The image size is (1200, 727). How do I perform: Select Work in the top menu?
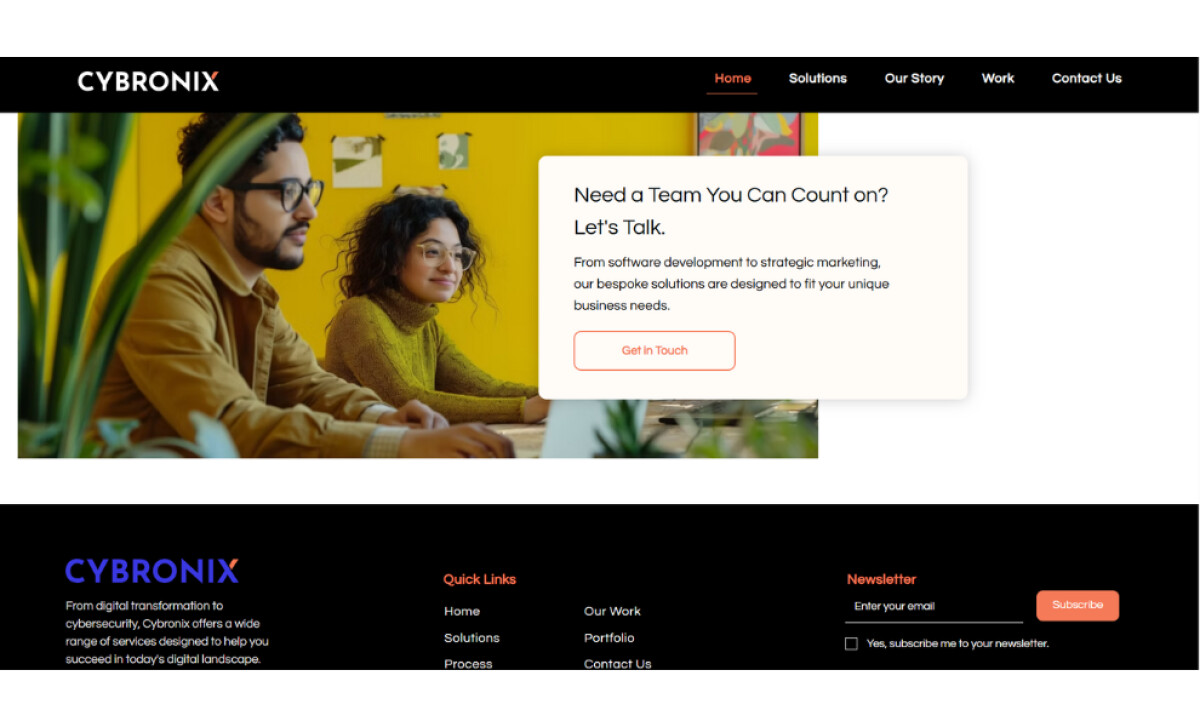998,78
